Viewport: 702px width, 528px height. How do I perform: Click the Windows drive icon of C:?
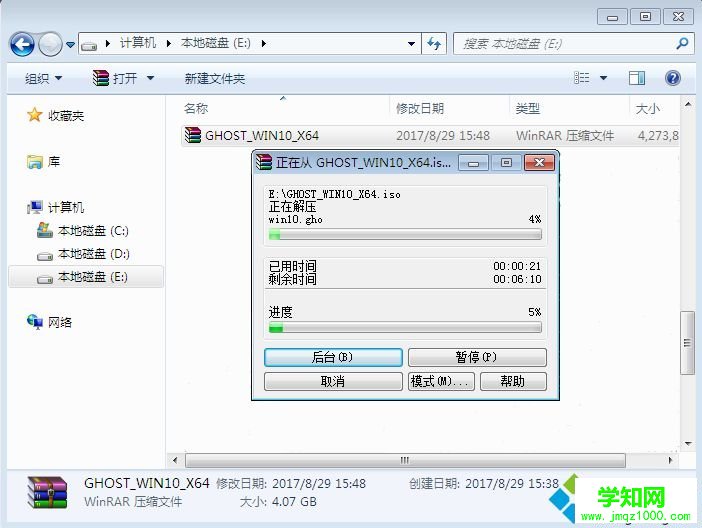pyautogui.click(x=44, y=230)
